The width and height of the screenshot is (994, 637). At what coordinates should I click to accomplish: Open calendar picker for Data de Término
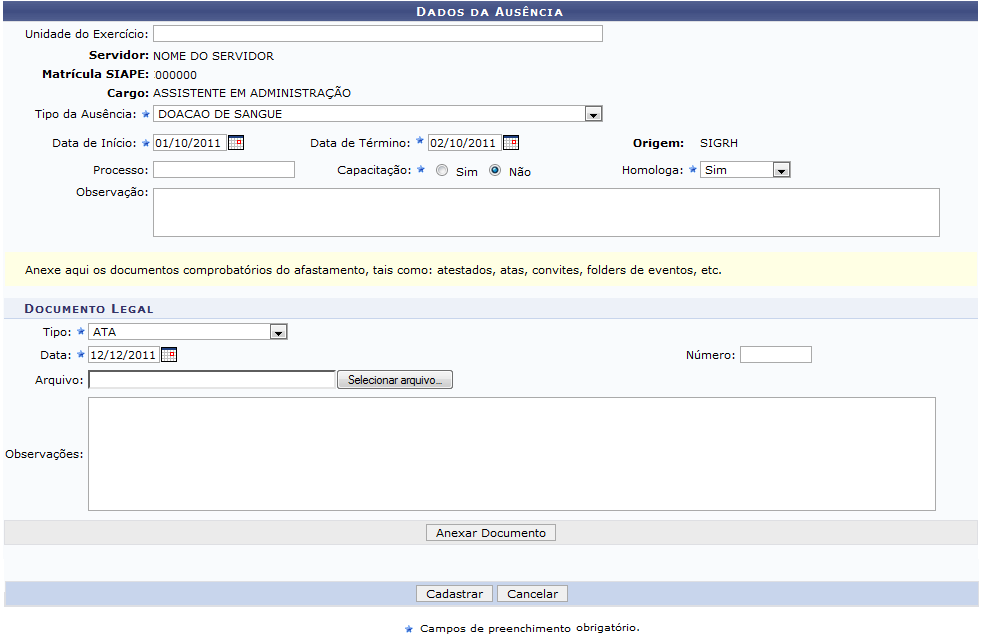pyautogui.click(x=510, y=143)
